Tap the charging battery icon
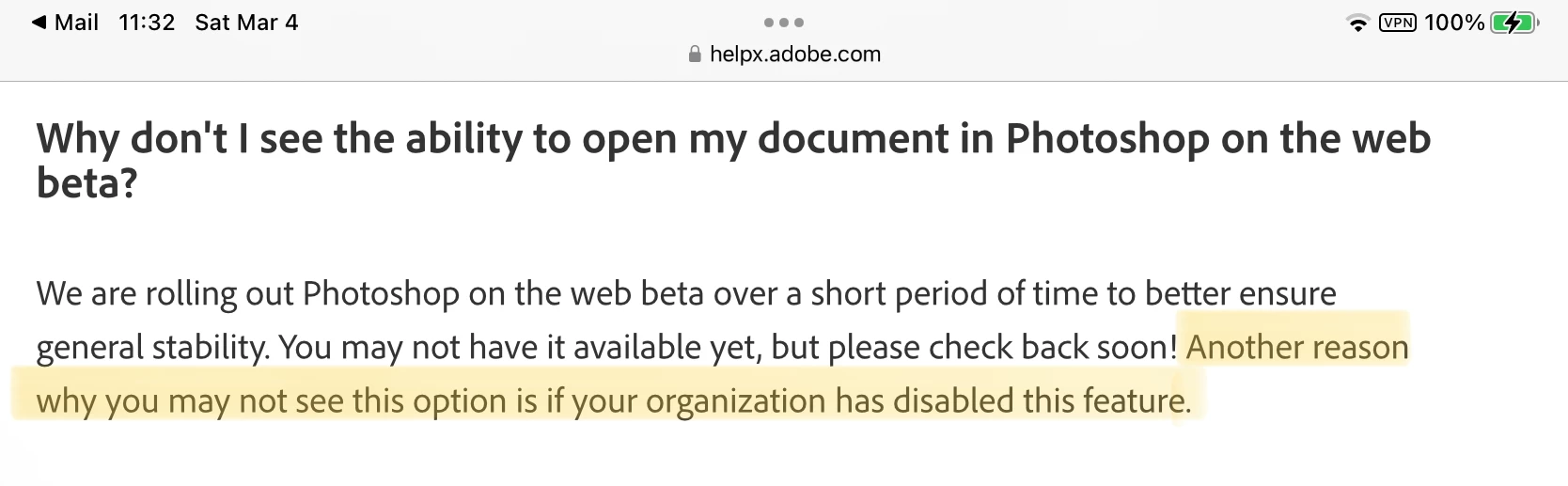 pos(1513,23)
